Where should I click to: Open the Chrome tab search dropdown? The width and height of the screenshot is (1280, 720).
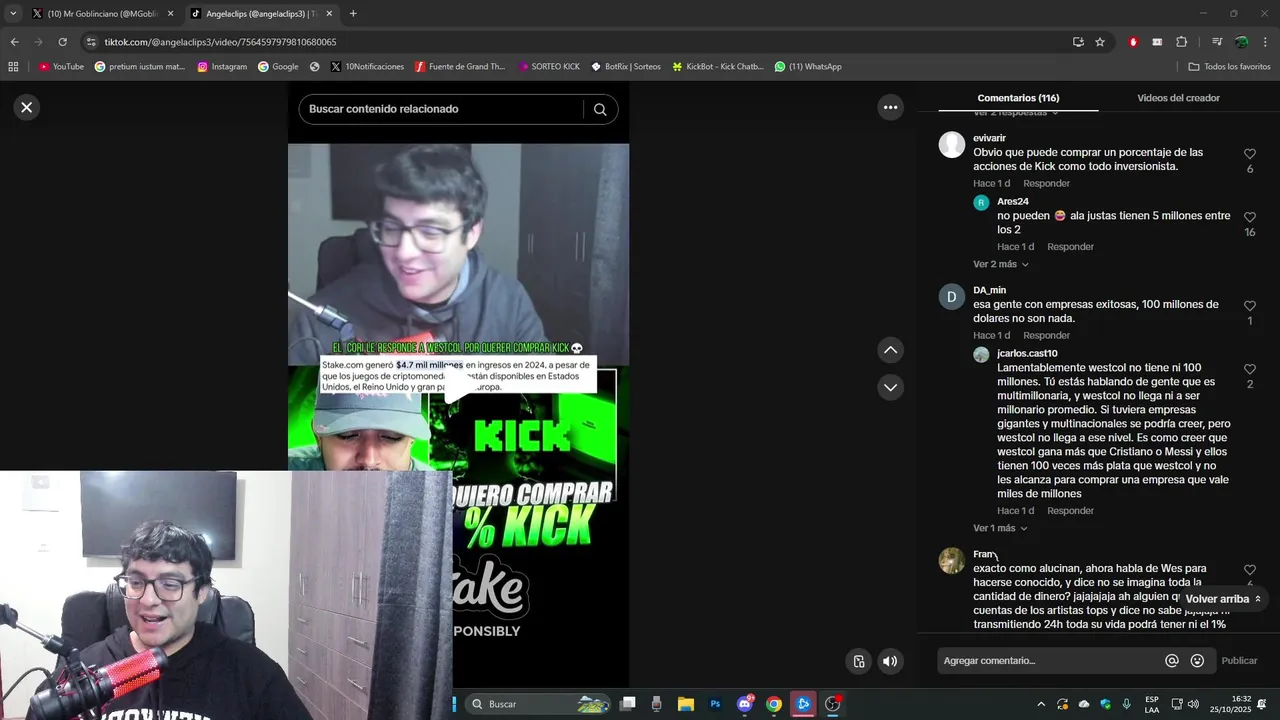point(13,14)
